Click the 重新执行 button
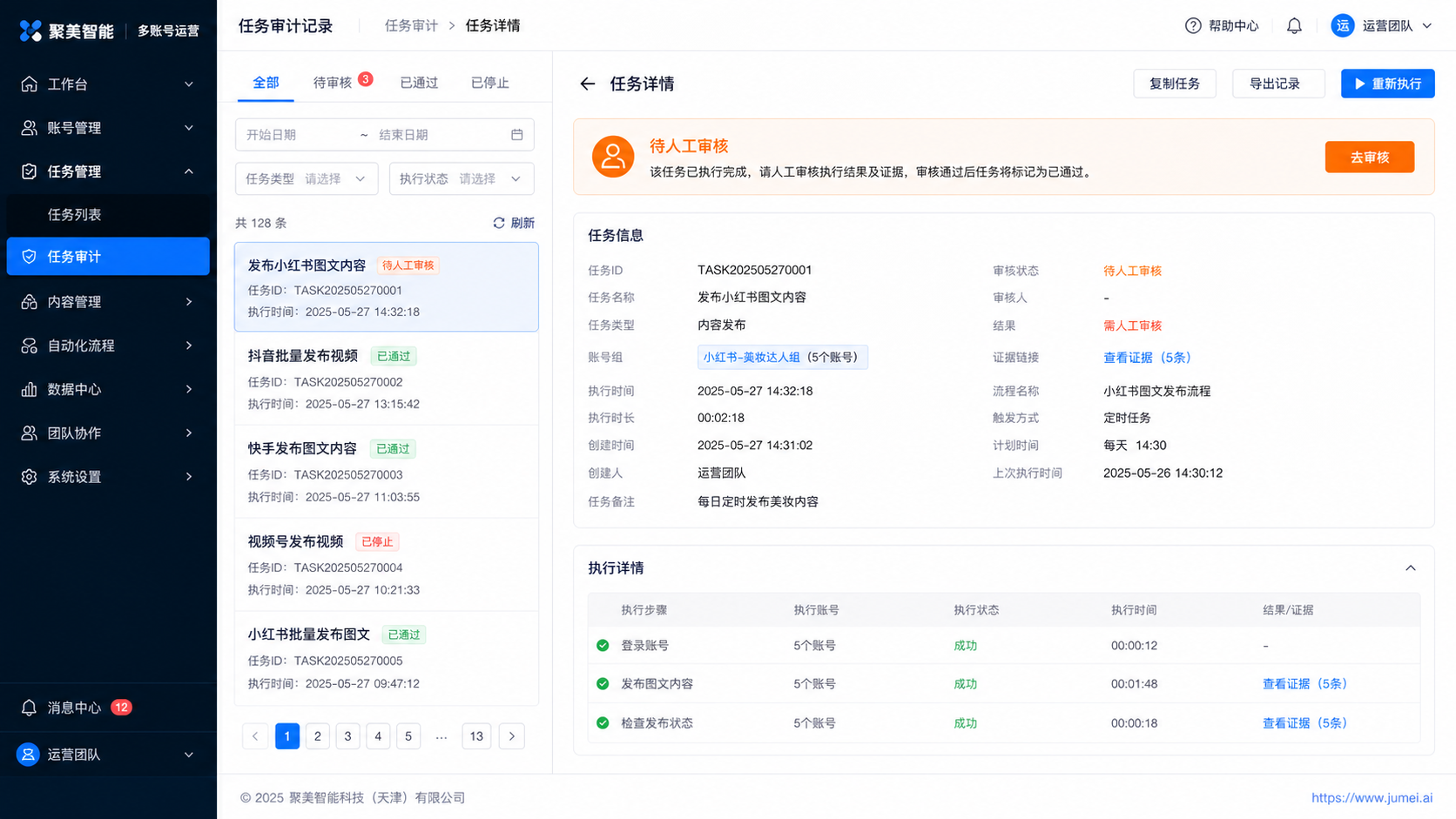The height and width of the screenshot is (819, 1456). click(1388, 84)
